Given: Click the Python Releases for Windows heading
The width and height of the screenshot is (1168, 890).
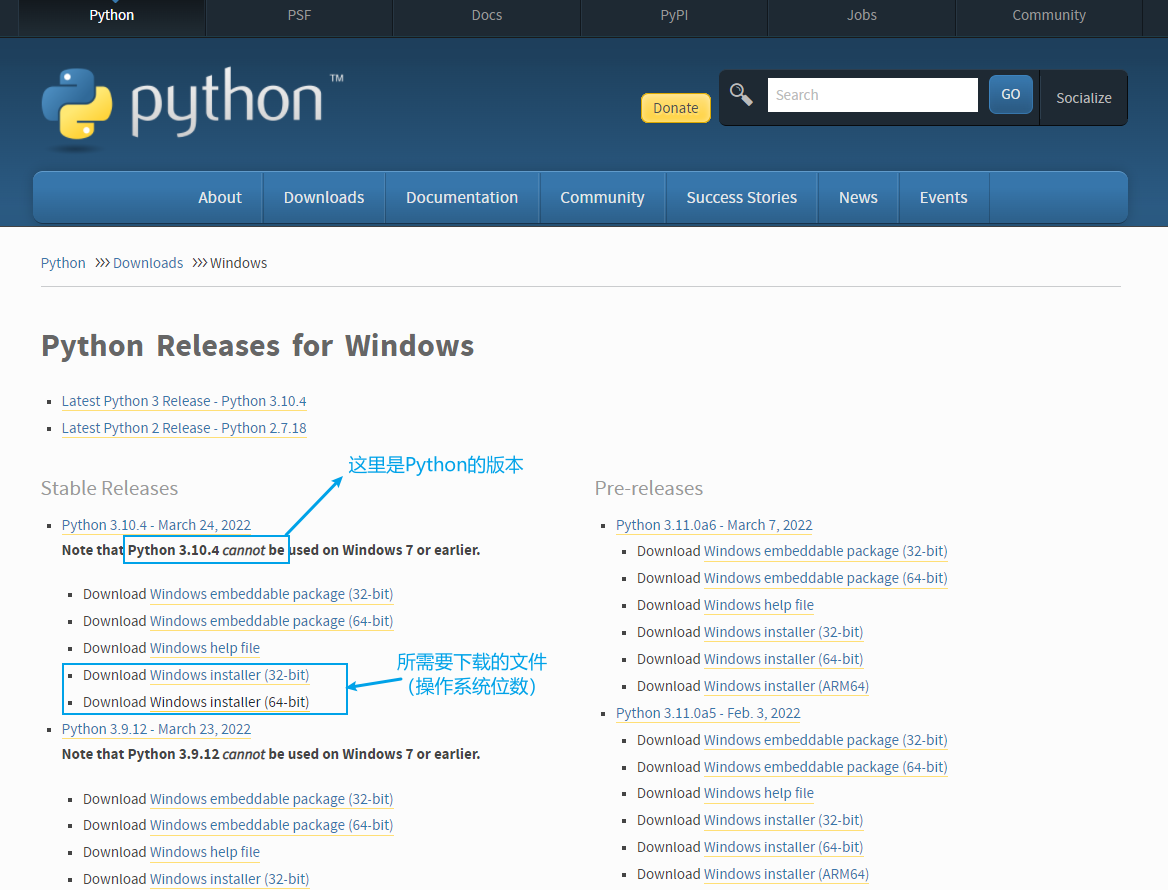Looking at the screenshot, I should point(258,346).
